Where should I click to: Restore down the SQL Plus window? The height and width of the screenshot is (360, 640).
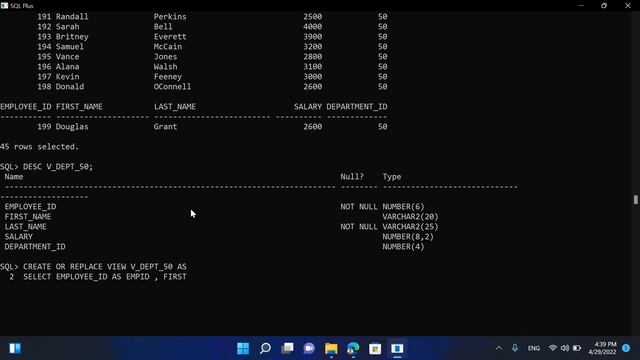pos(604,5)
